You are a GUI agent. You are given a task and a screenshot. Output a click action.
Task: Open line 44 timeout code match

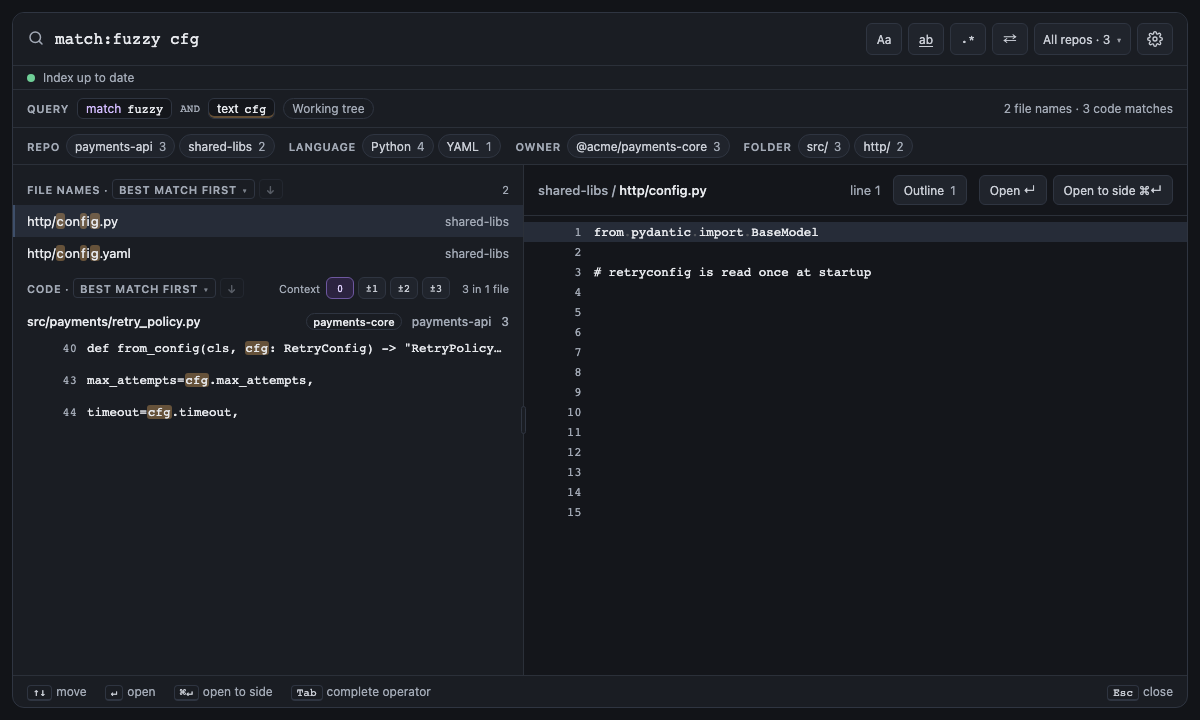point(268,413)
